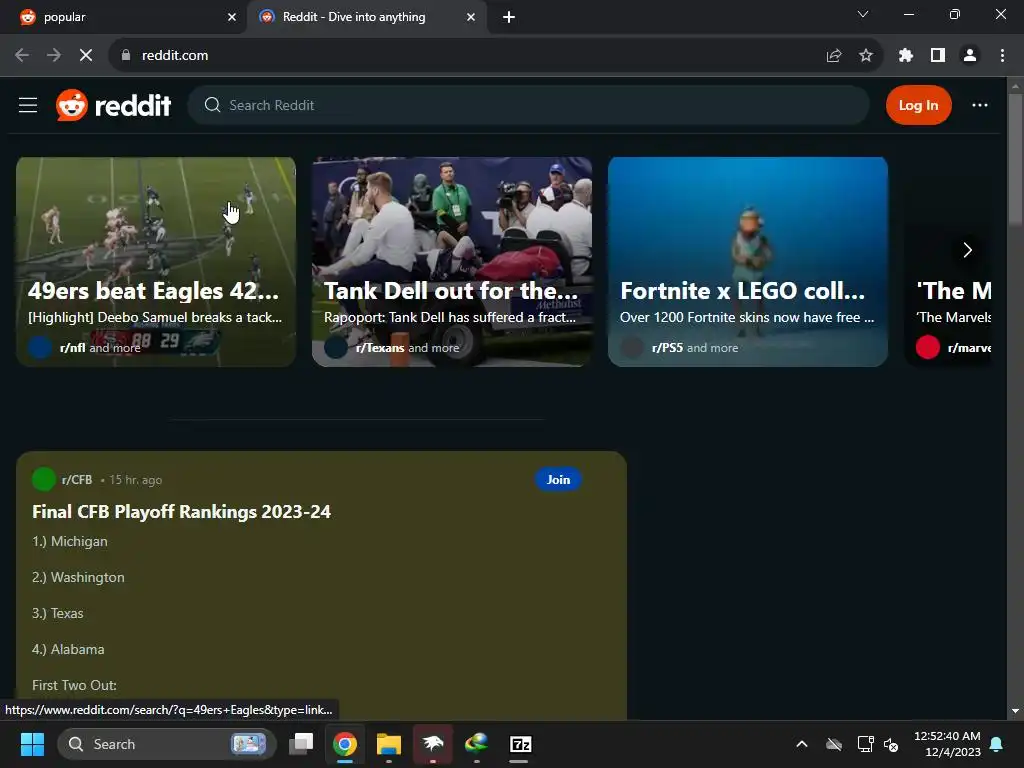Open the tab search dropdown chevron
This screenshot has width=1024, height=768.
[x=863, y=14]
